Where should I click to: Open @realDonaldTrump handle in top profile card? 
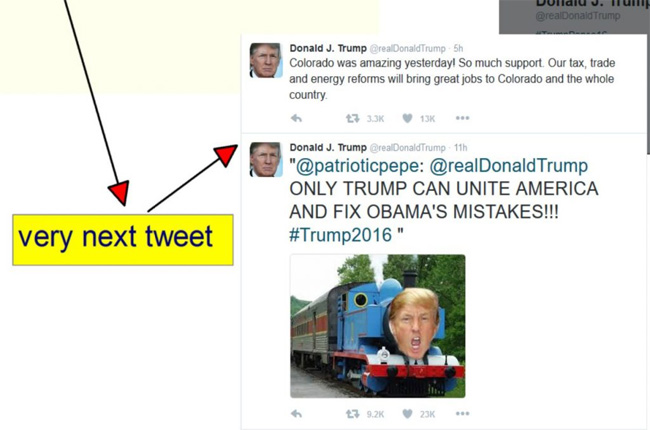(x=578, y=16)
